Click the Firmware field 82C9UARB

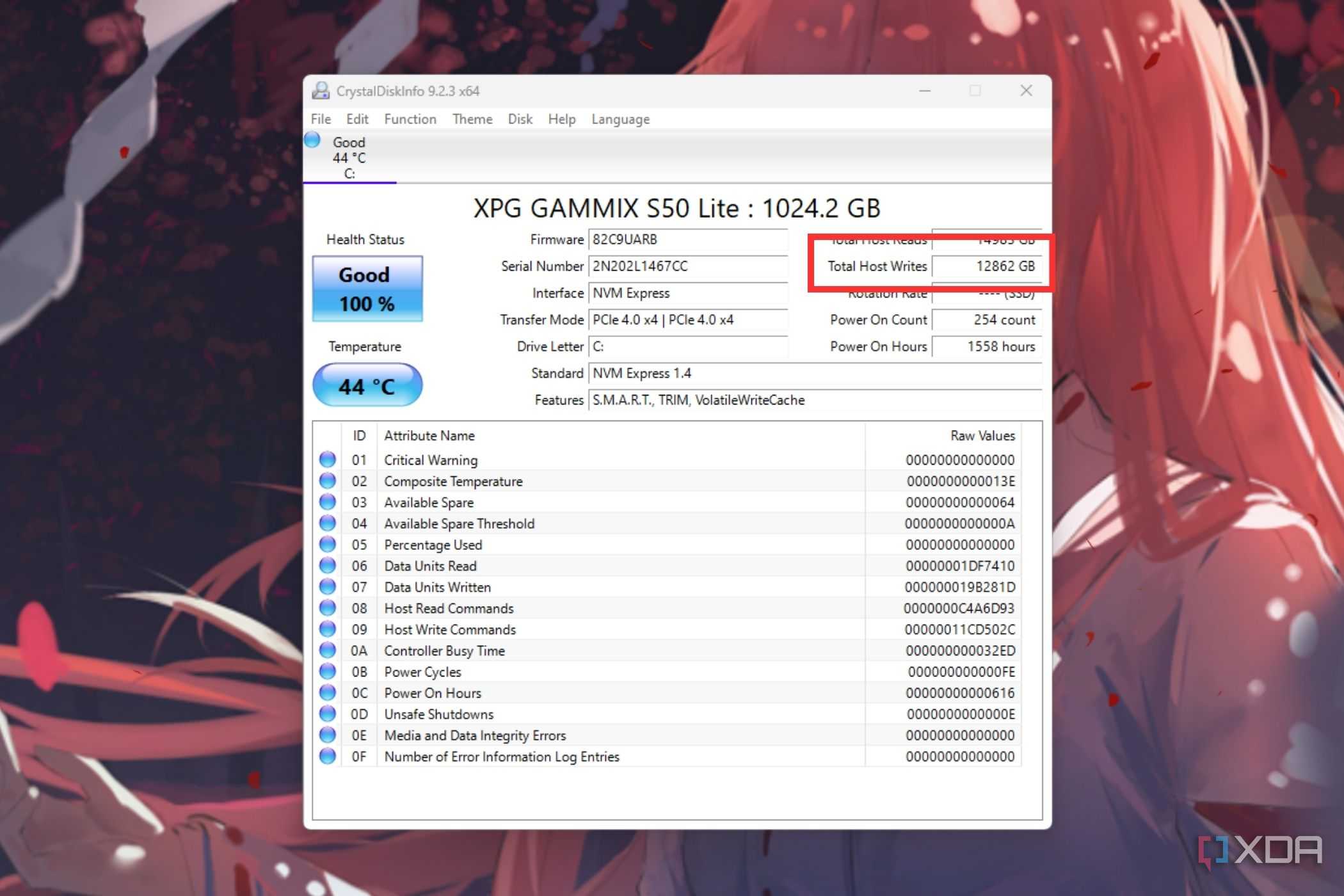pos(688,239)
